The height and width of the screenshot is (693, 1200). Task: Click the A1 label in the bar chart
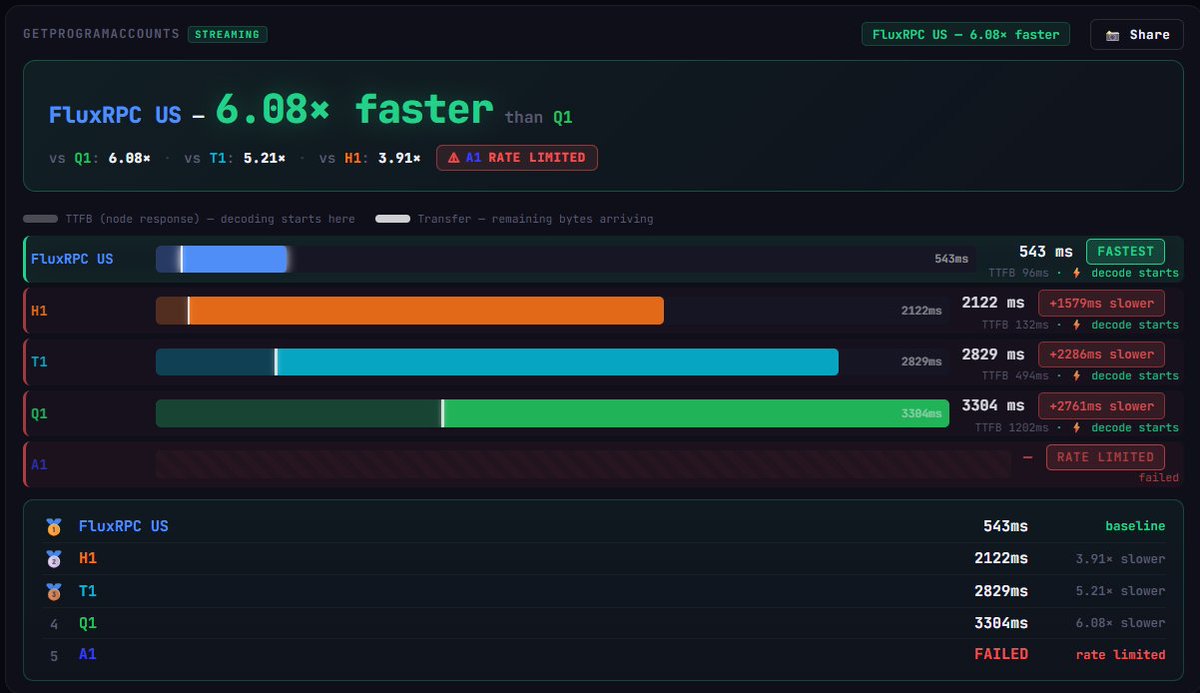pos(39,464)
